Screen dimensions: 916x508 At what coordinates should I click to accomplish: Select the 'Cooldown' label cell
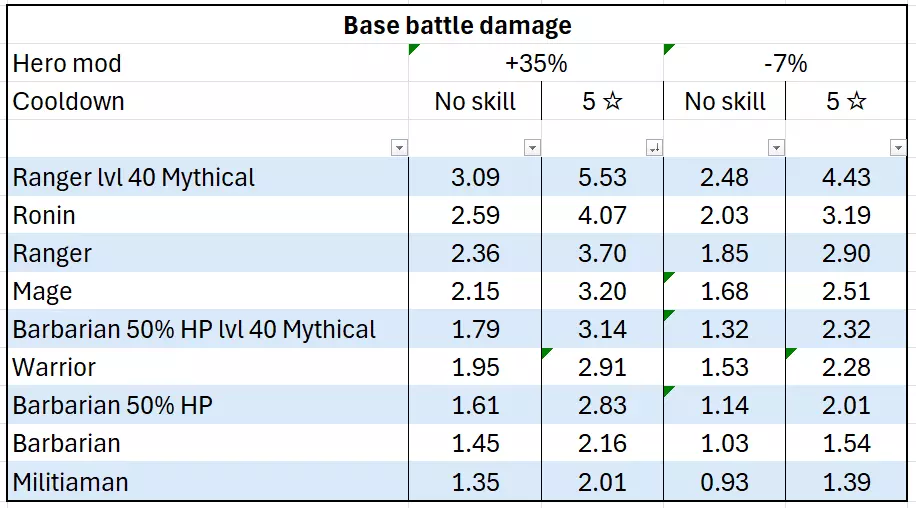pos(68,102)
